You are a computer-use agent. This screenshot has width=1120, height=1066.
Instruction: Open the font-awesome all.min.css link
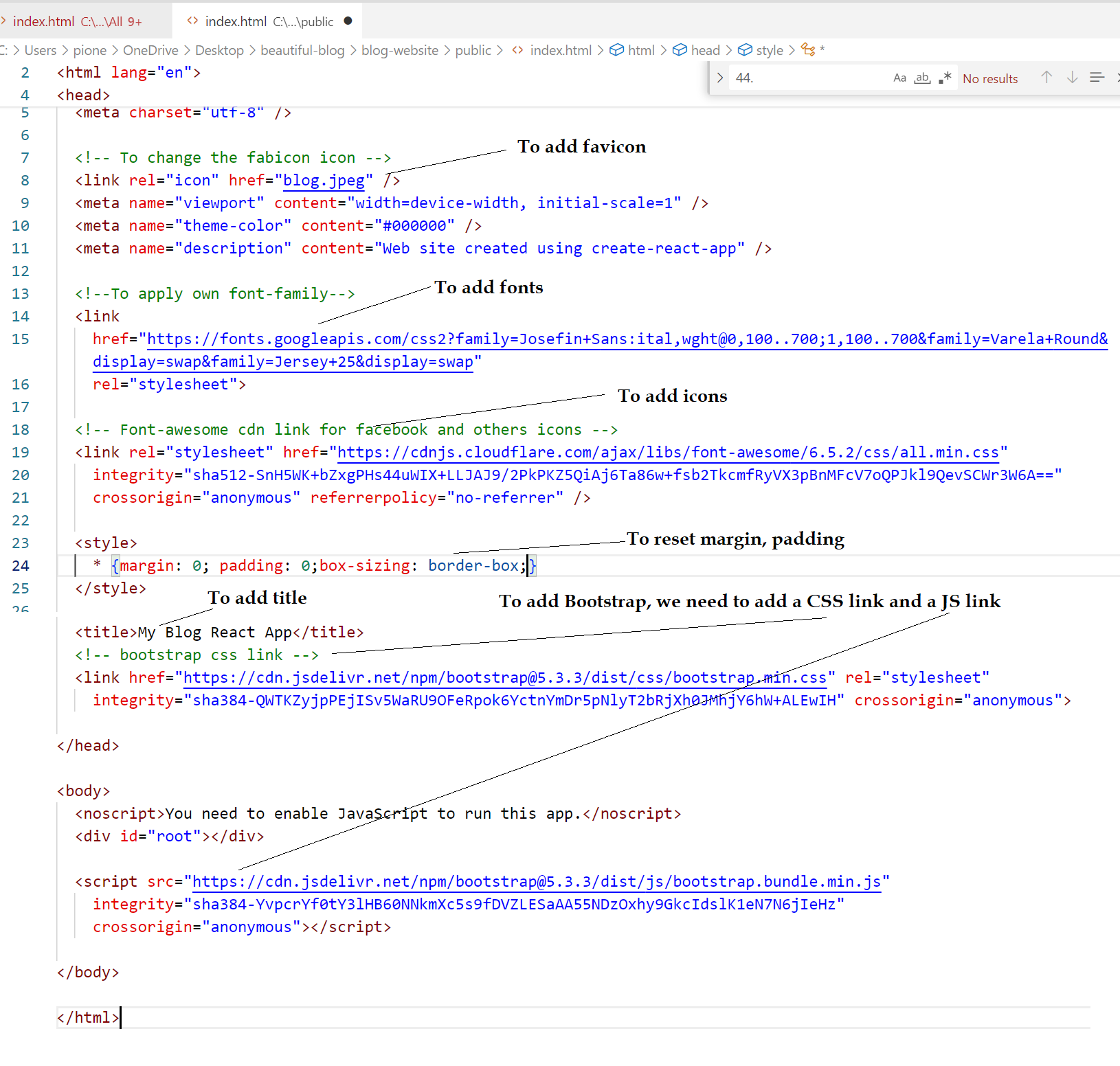[x=668, y=453]
